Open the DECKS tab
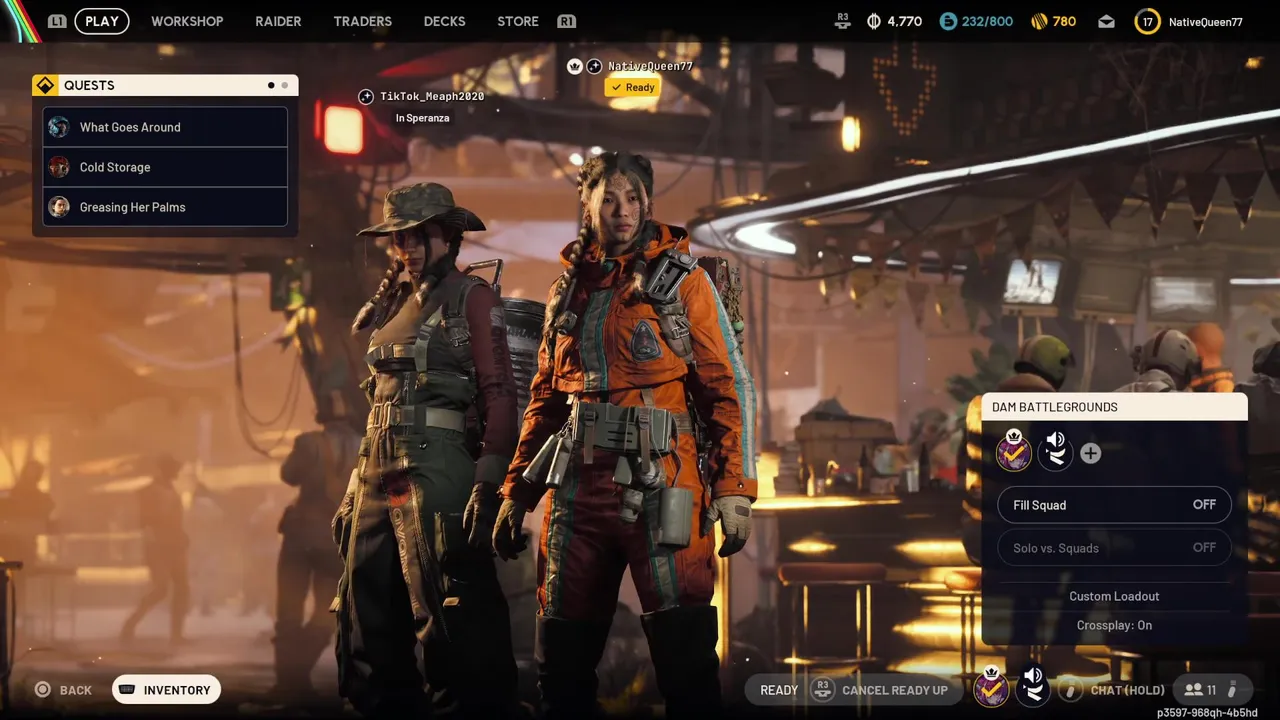Screen dimensions: 1280x720 (x=444, y=21)
